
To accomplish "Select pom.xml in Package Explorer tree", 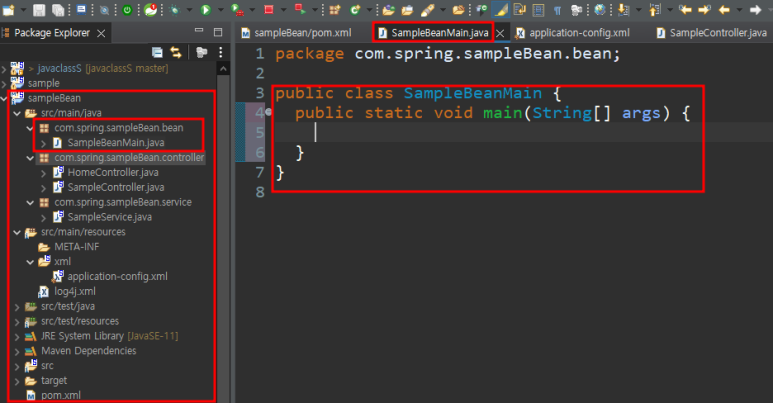I will point(61,396).
